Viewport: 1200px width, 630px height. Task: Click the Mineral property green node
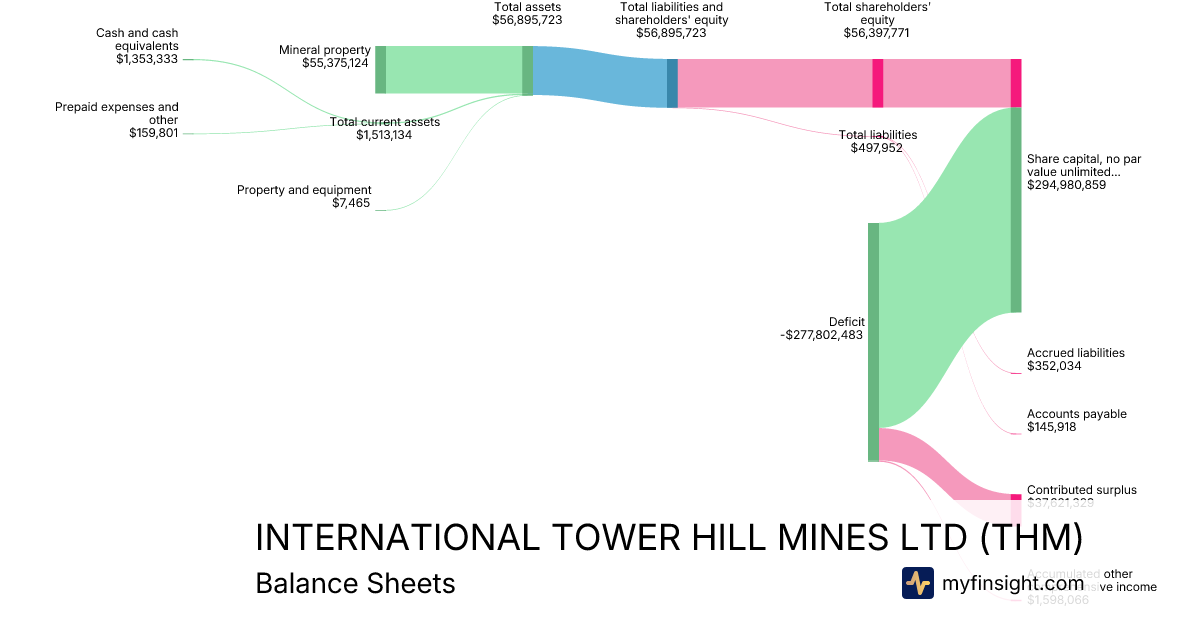(380, 69)
